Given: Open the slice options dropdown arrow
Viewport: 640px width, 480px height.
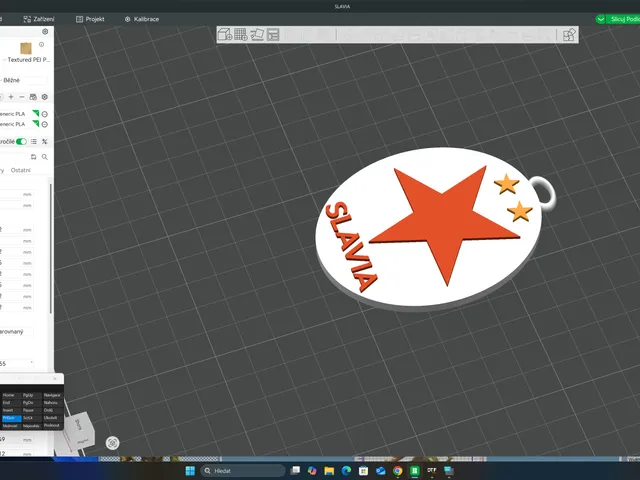Looking at the screenshot, I should 600,19.
